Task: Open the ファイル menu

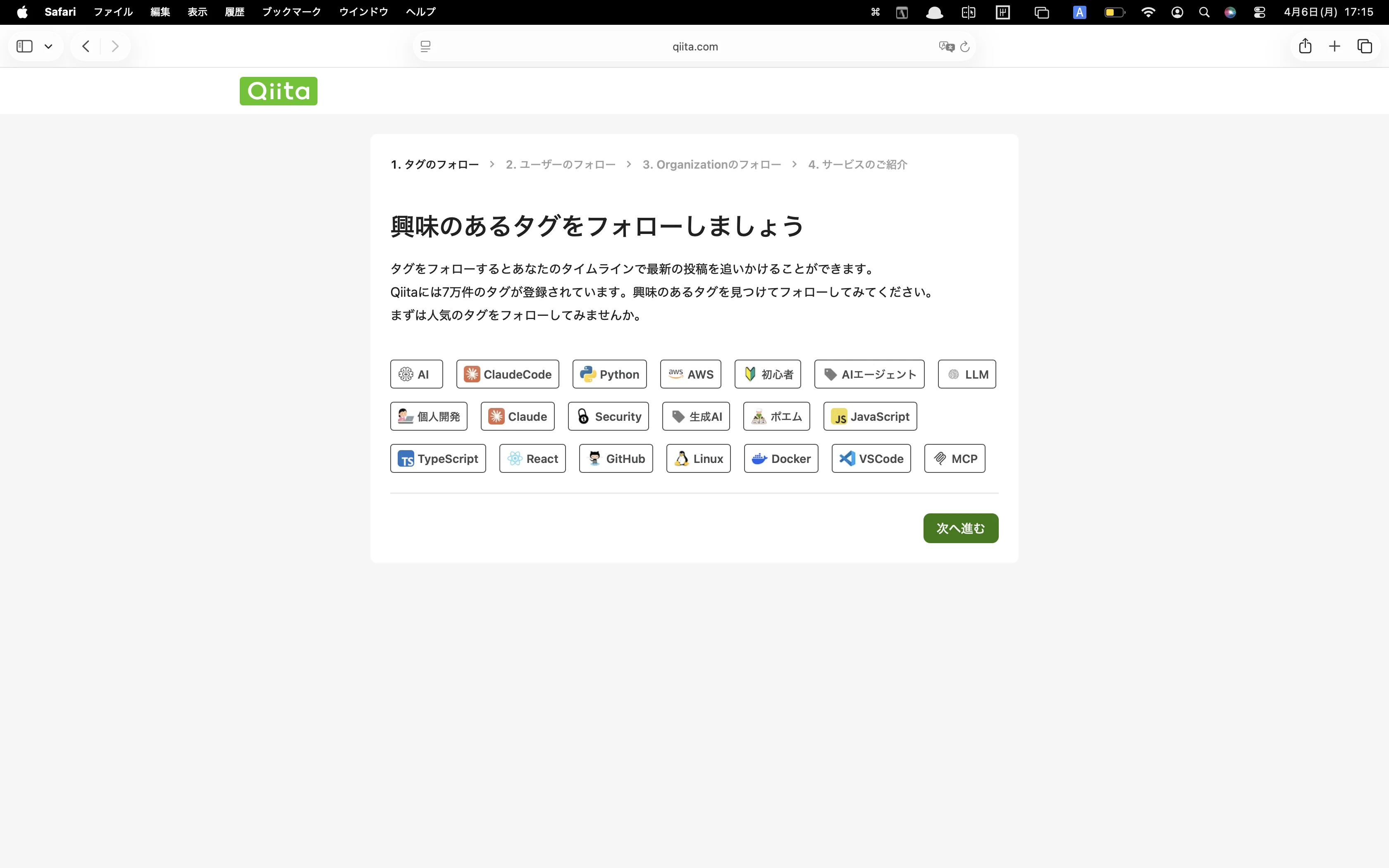Action: pos(113,12)
